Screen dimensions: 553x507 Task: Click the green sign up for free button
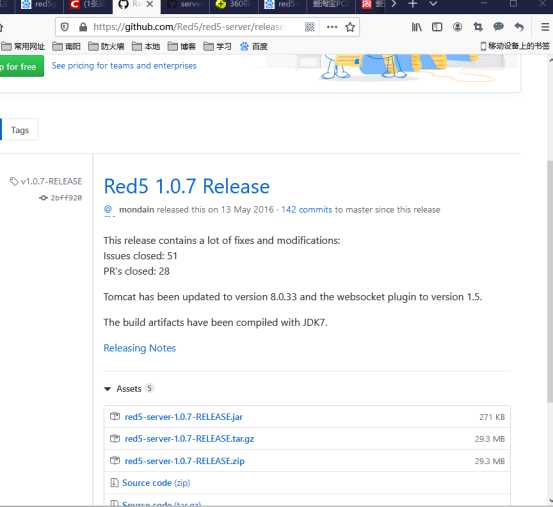22,66
